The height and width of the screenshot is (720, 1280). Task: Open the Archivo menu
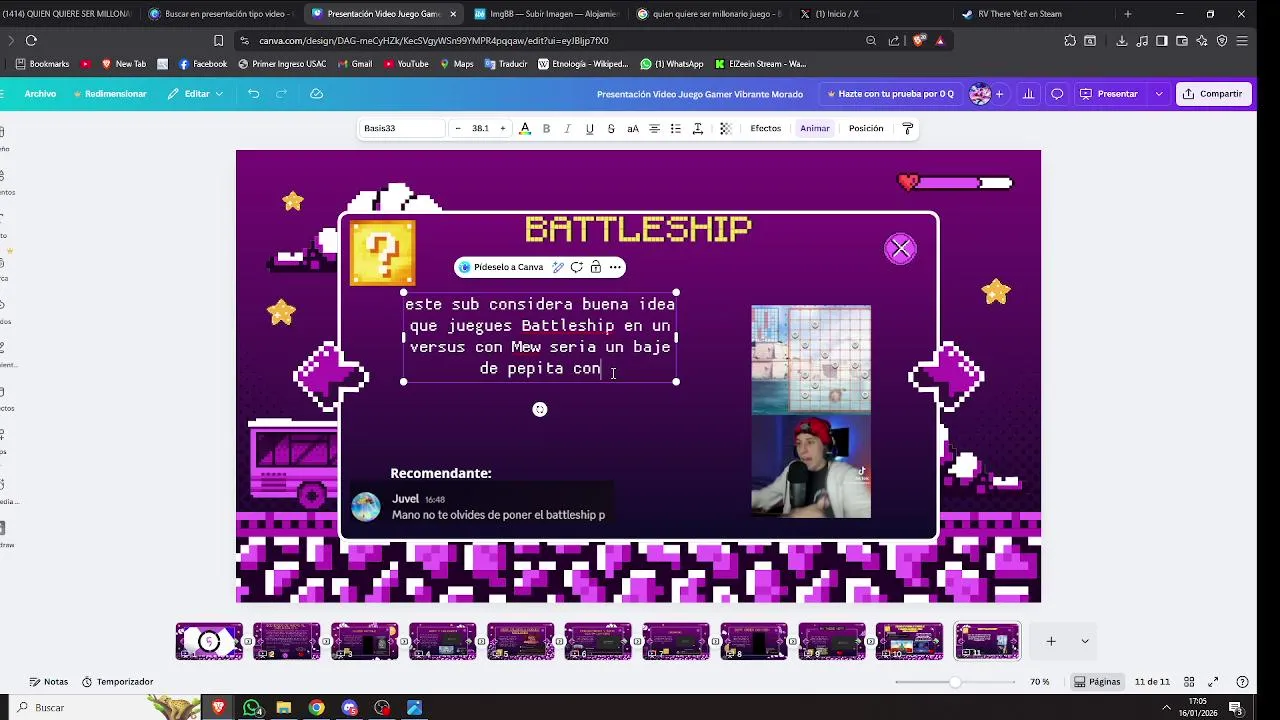coord(40,94)
